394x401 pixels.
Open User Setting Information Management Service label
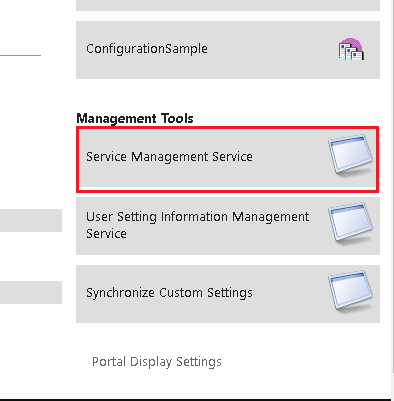click(x=197, y=225)
